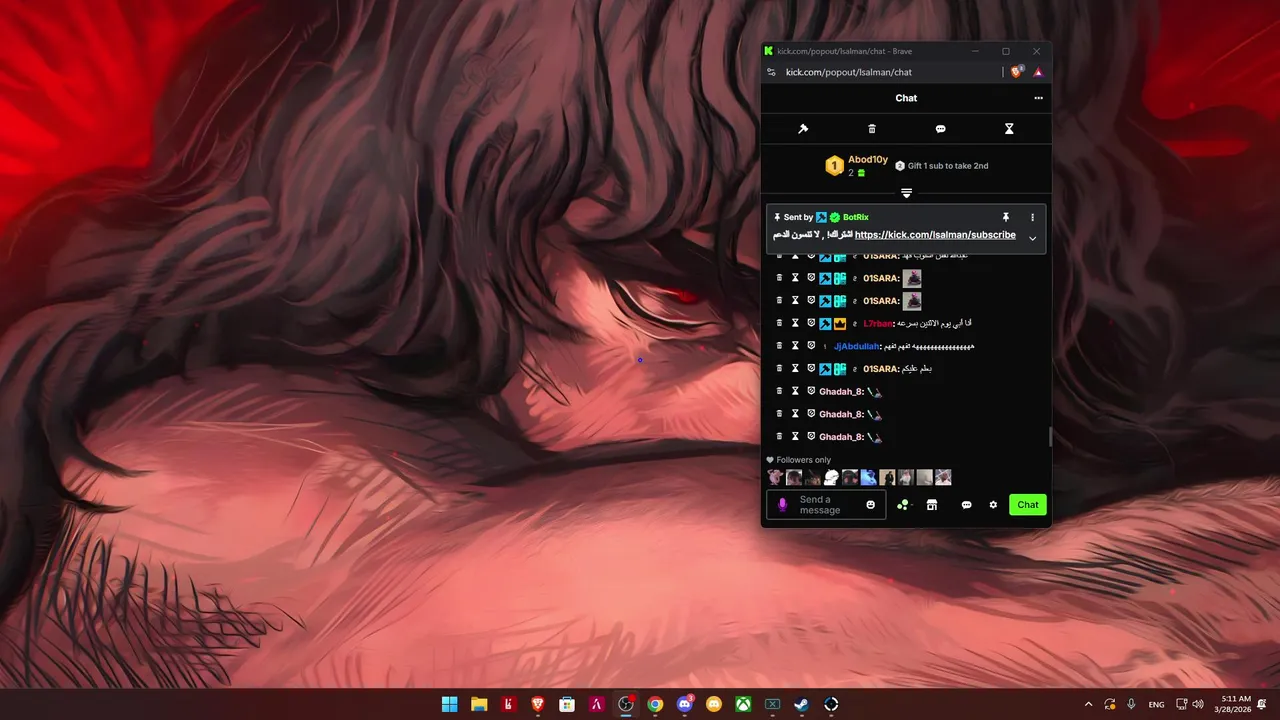
Task: Open File Explorer from the taskbar
Action: [479, 704]
